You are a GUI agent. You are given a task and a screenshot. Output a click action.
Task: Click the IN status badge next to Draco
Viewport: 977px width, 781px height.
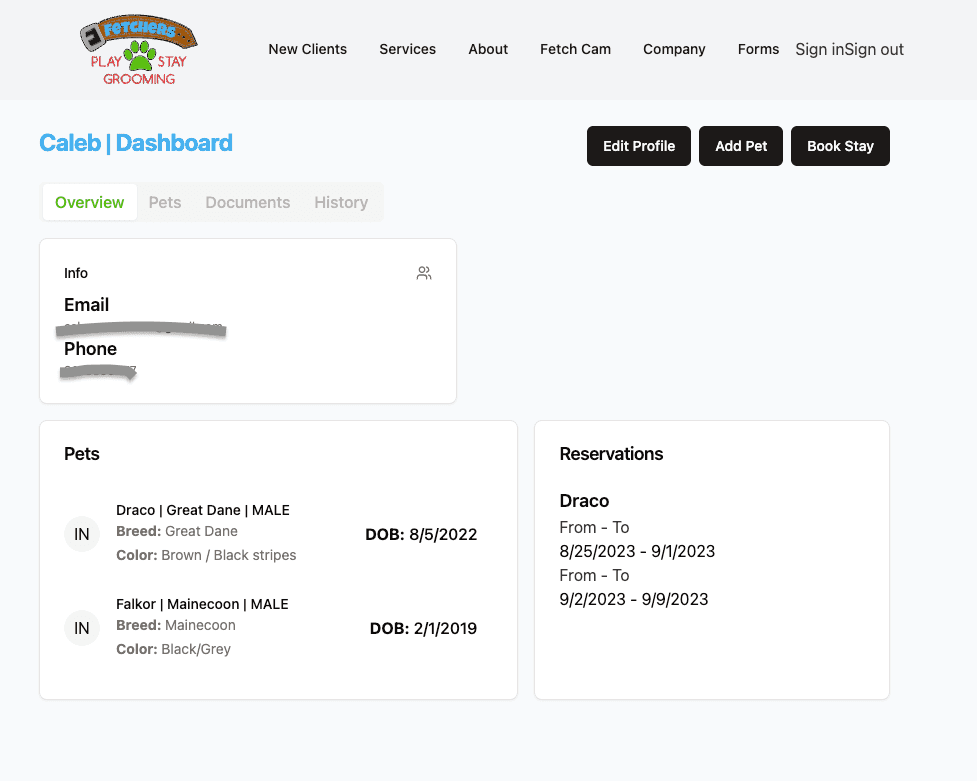tap(81, 534)
